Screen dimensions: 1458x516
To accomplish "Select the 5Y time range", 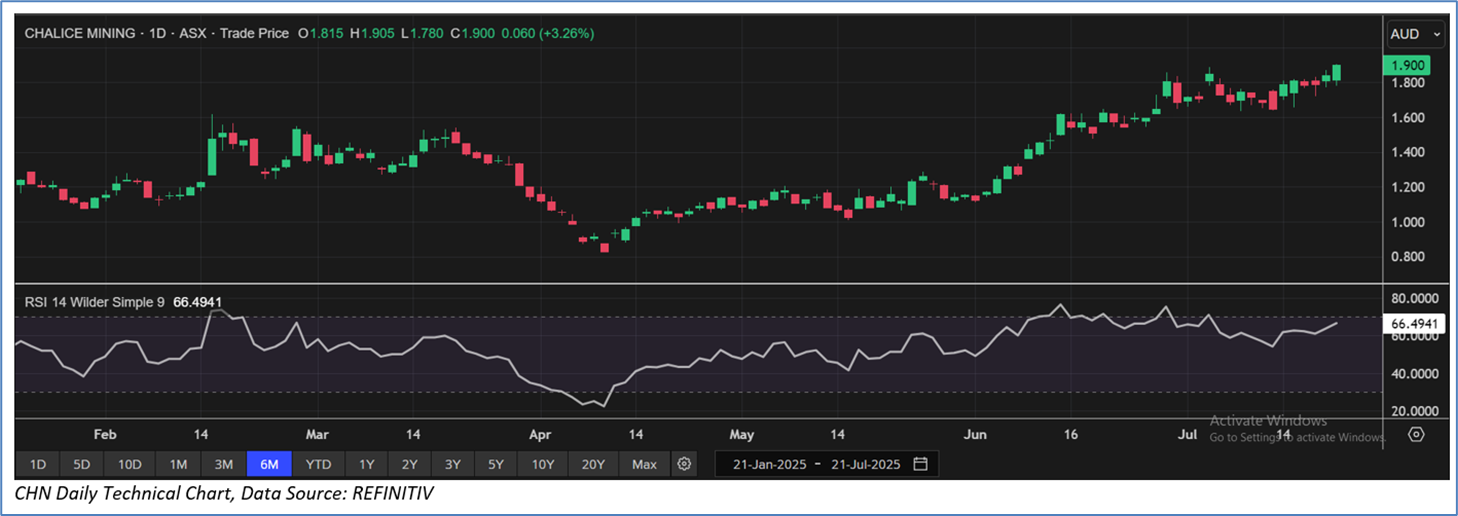I will pyautogui.click(x=497, y=464).
